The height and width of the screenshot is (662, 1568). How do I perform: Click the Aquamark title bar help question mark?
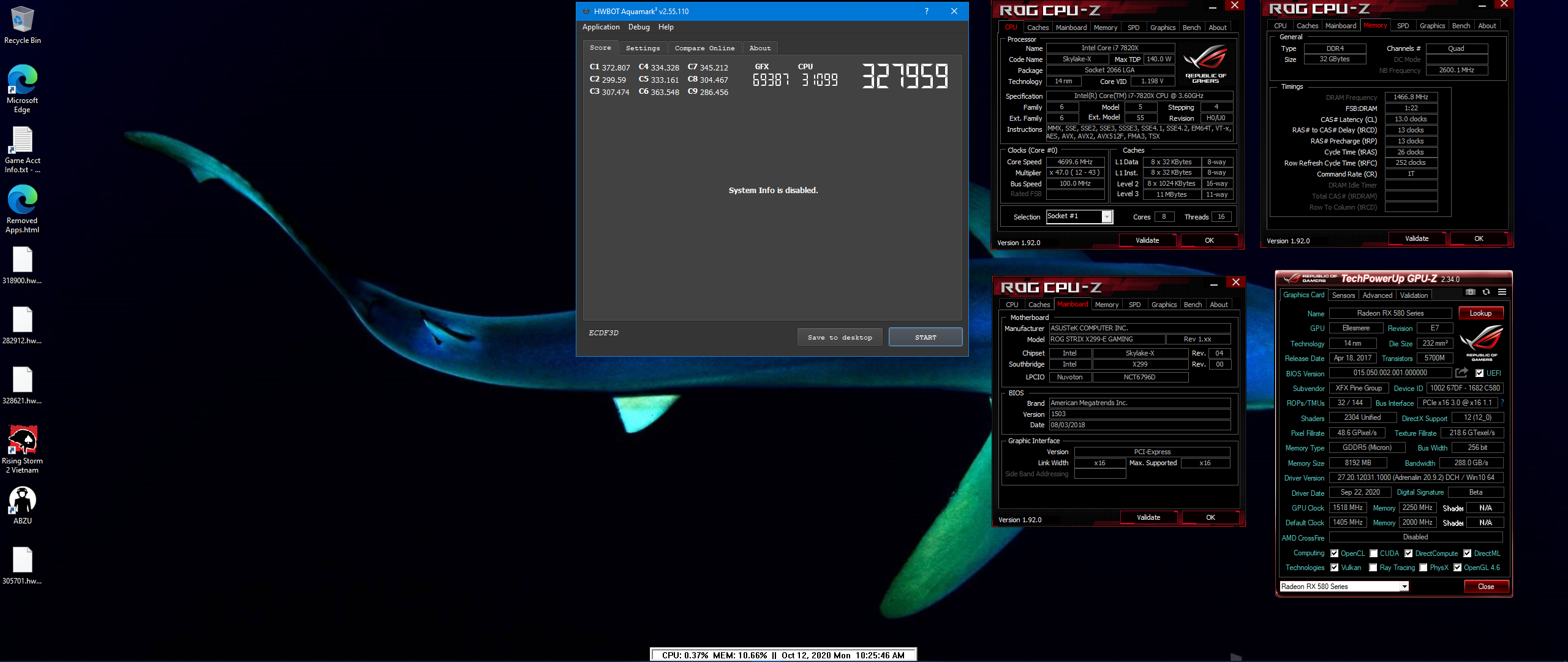point(926,11)
